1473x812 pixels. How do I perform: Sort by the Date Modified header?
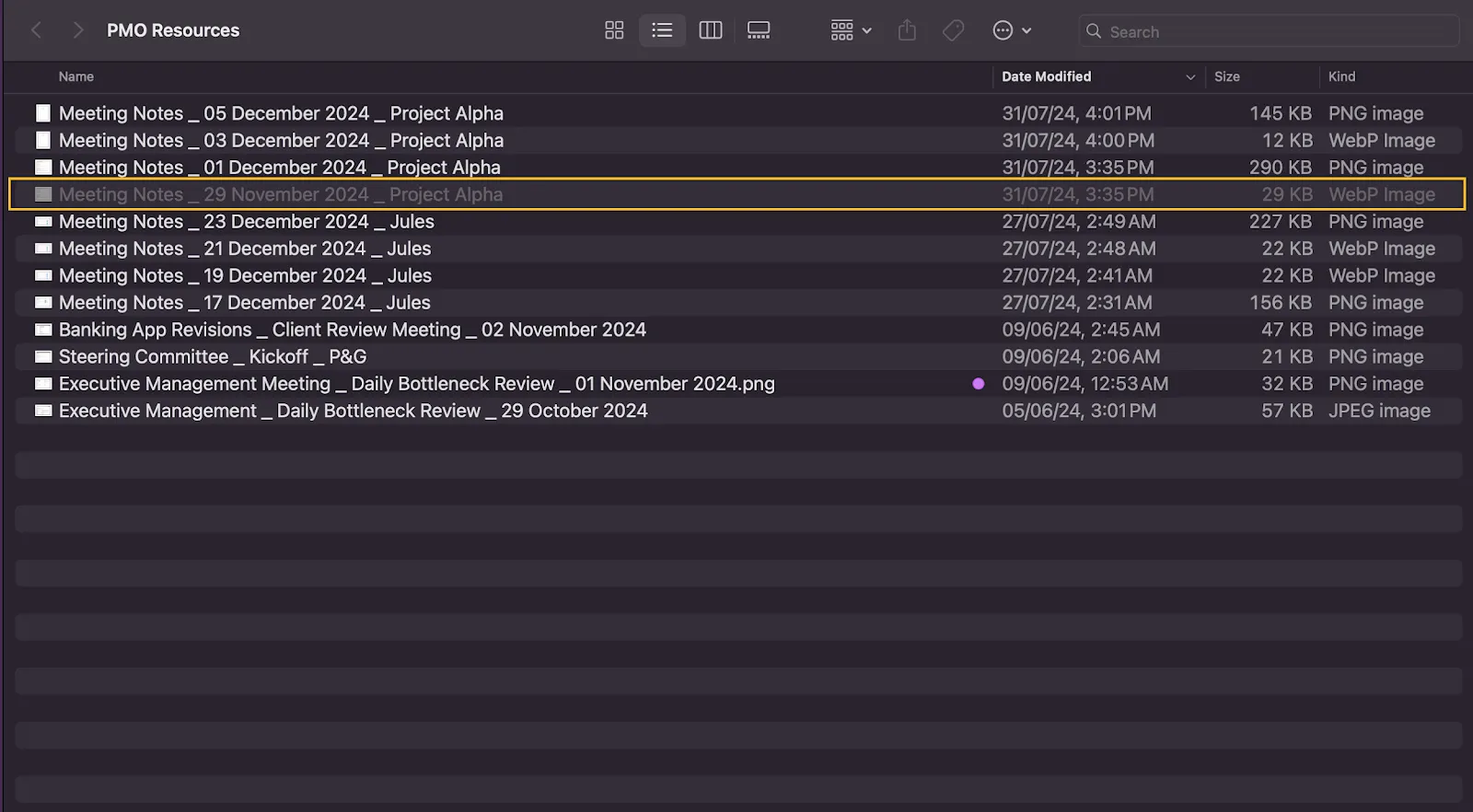(x=1046, y=76)
